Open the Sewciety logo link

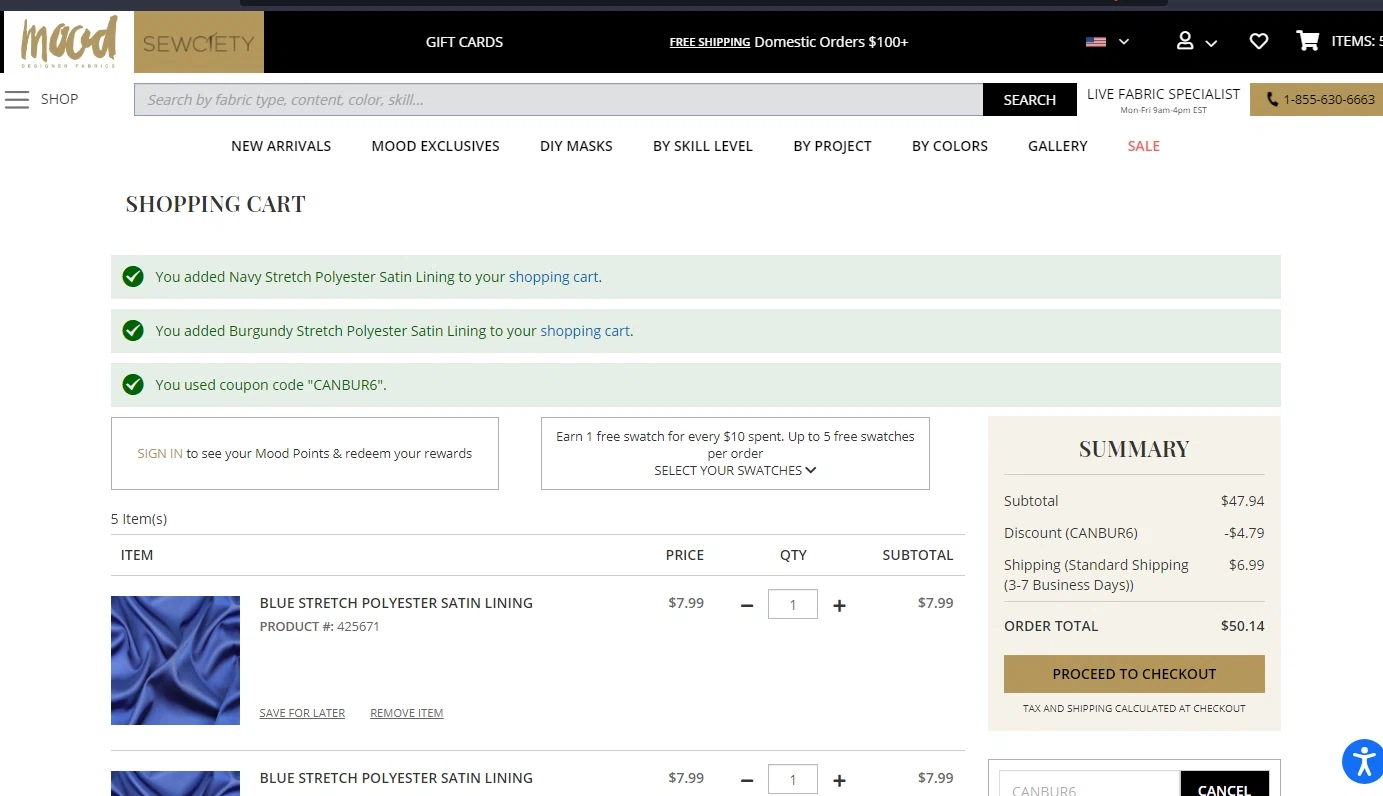(199, 42)
